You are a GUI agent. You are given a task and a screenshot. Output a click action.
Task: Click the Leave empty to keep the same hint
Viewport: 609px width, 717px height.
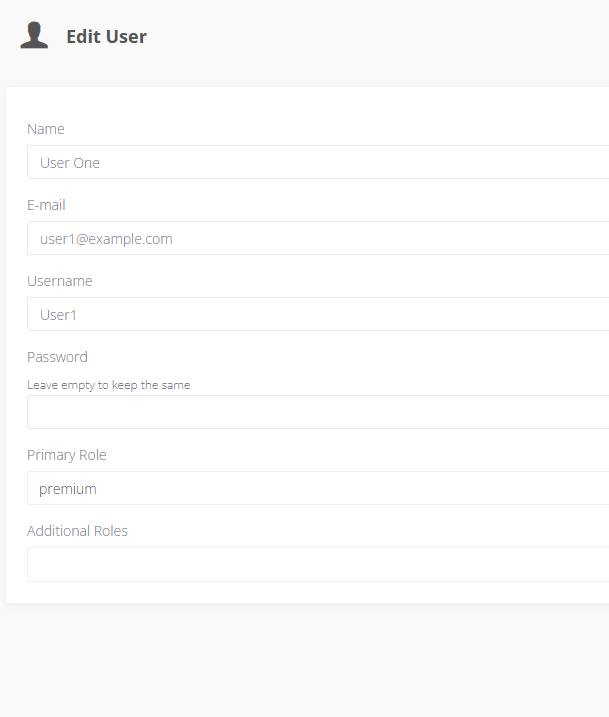coord(109,385)
